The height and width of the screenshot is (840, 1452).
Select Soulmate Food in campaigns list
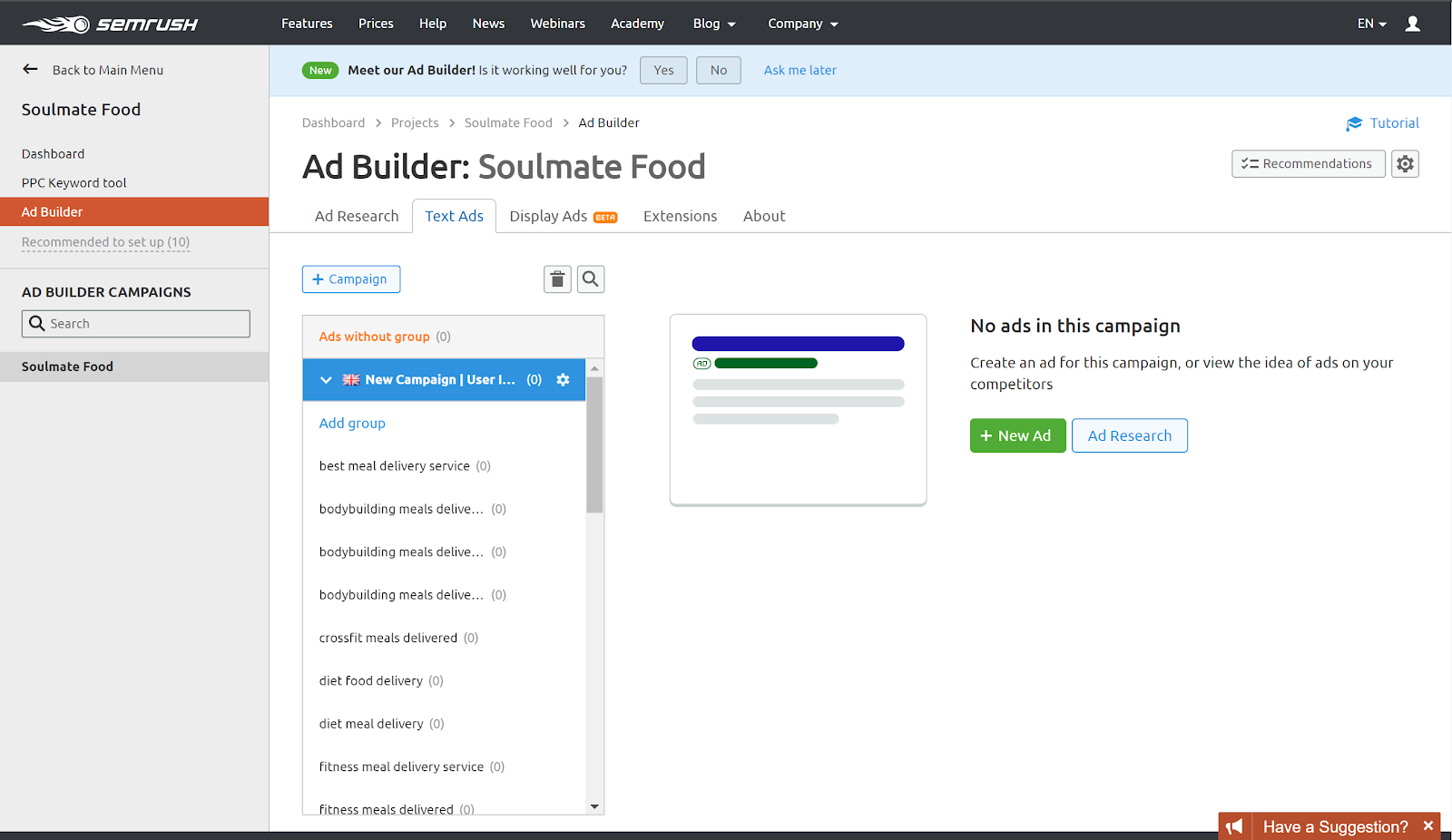(x=134, y=366)
